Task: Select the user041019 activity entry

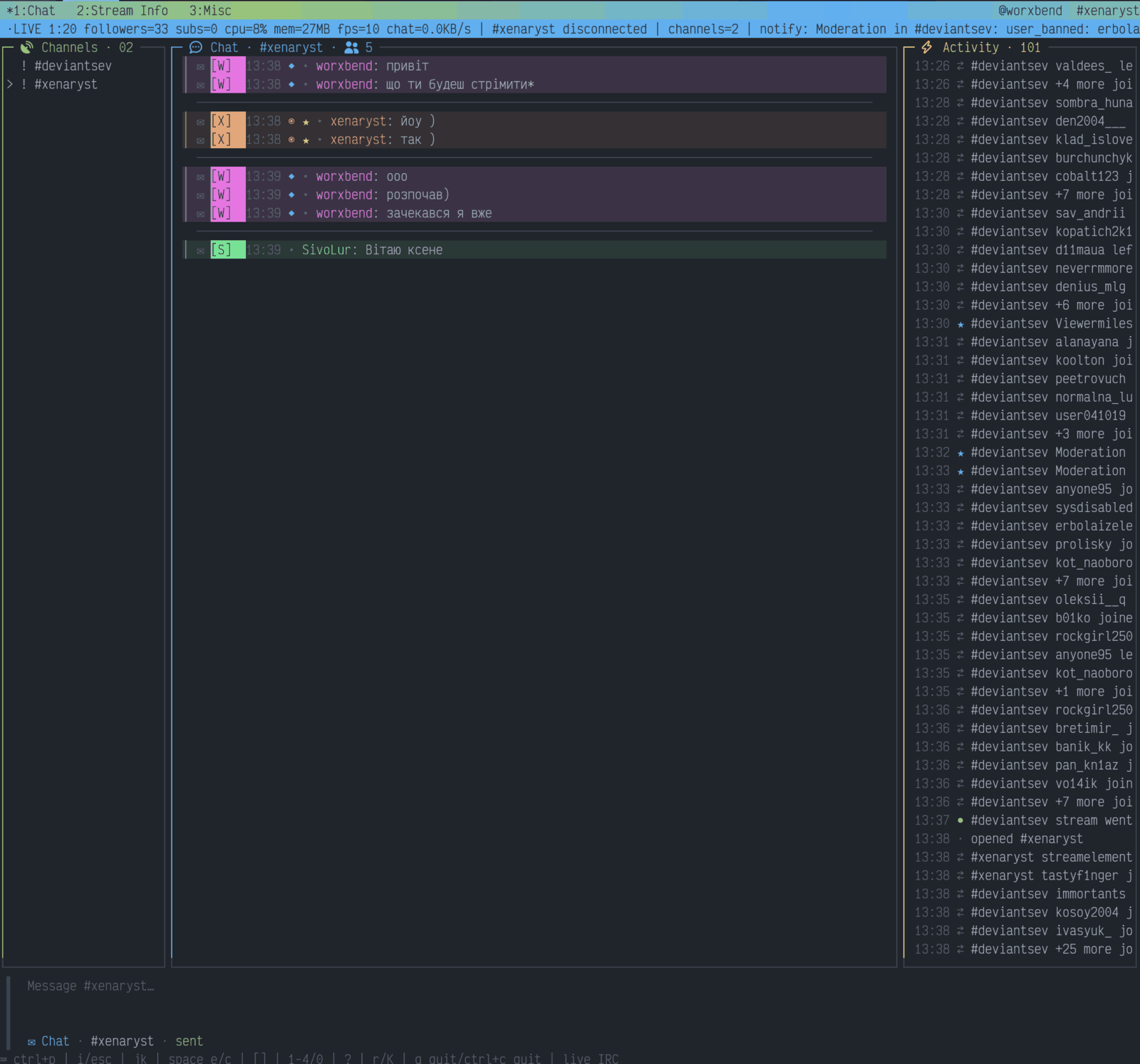Action: (x=1023, y=416)
